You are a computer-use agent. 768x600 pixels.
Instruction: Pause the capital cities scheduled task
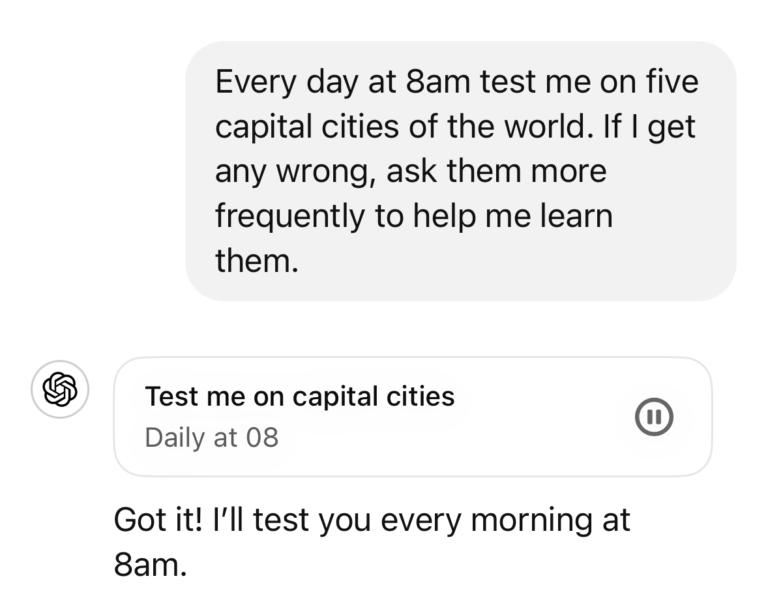(x=655, y=417)
